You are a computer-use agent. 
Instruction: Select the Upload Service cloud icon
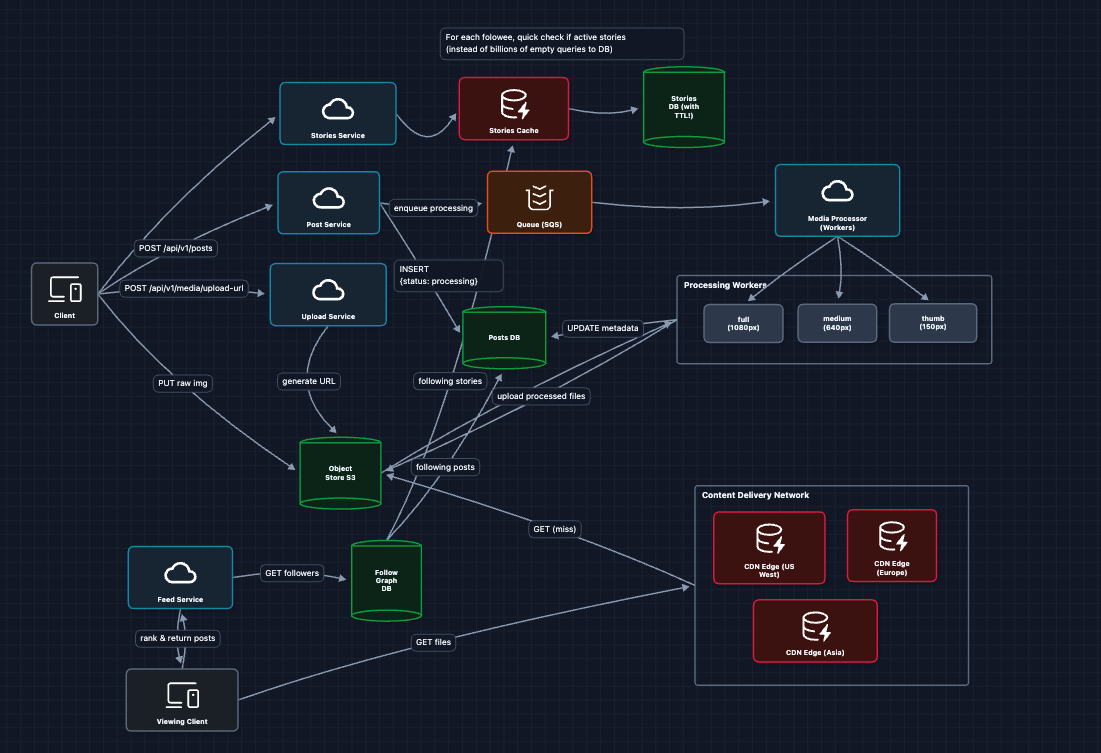pyautogui.click(x=328, y=290)
